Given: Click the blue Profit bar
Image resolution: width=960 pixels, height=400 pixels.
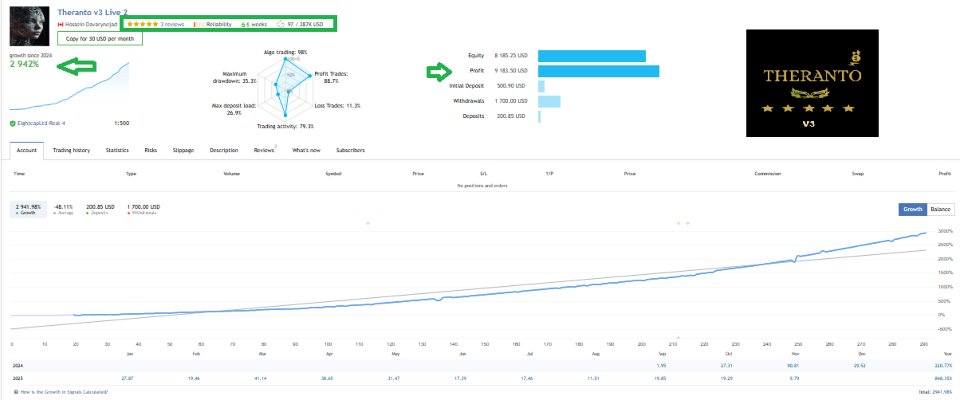Looking at the screenshot, I should pos(598,71).
